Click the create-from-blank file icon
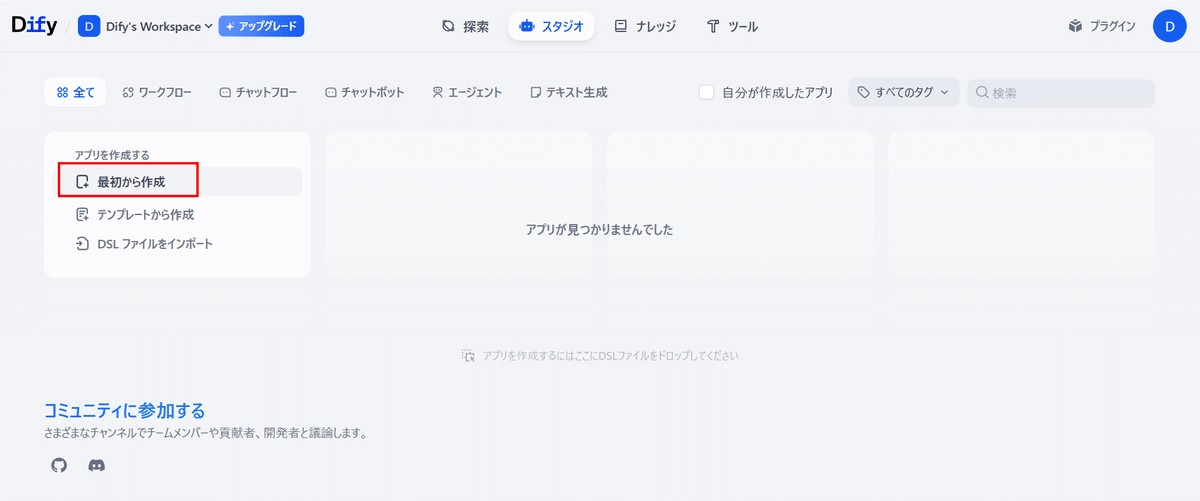Image resolution: width=1200 pixels, height=501 pixels. click(83, 182)
